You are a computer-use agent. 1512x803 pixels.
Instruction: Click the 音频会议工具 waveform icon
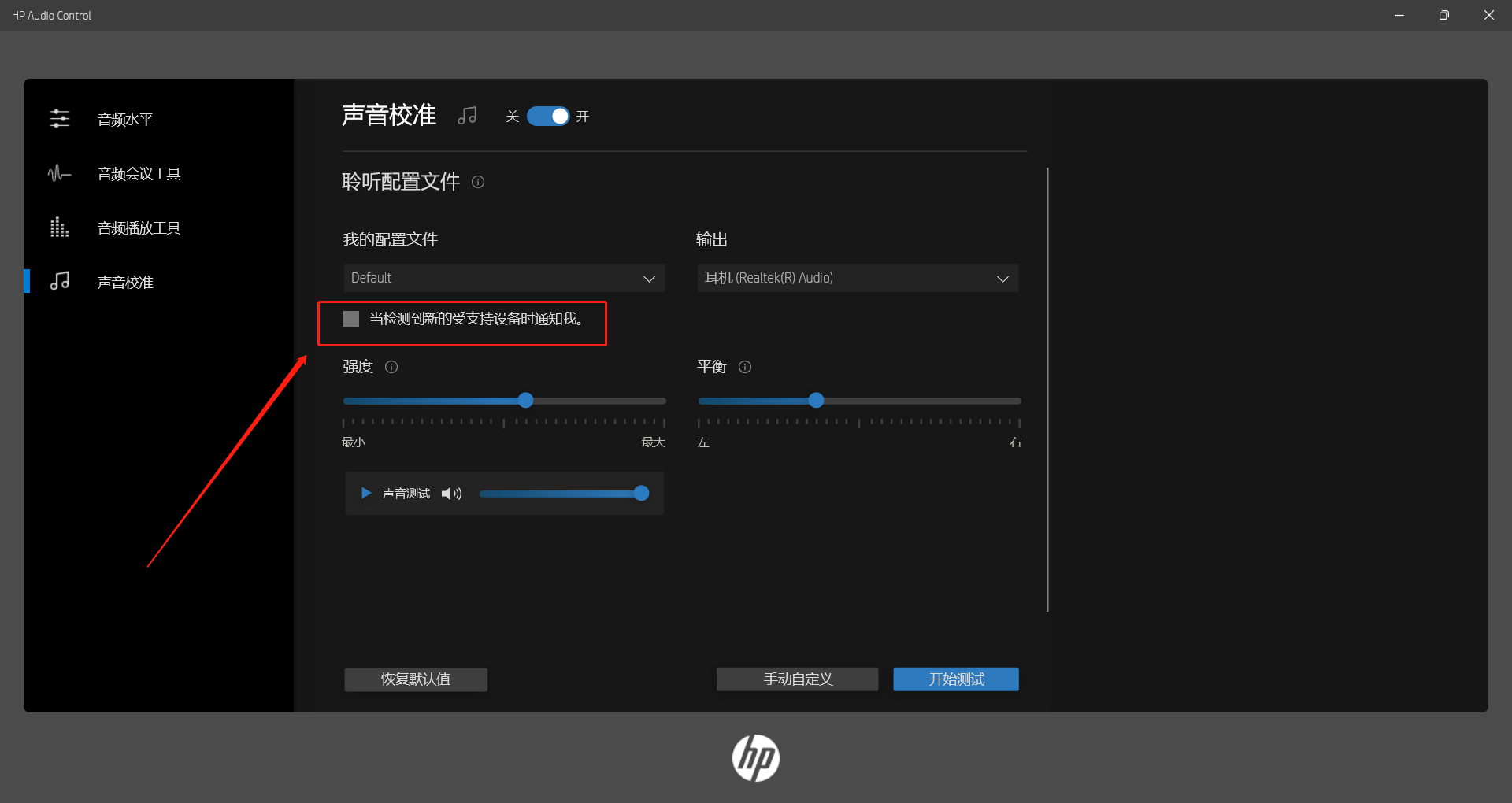60,173
